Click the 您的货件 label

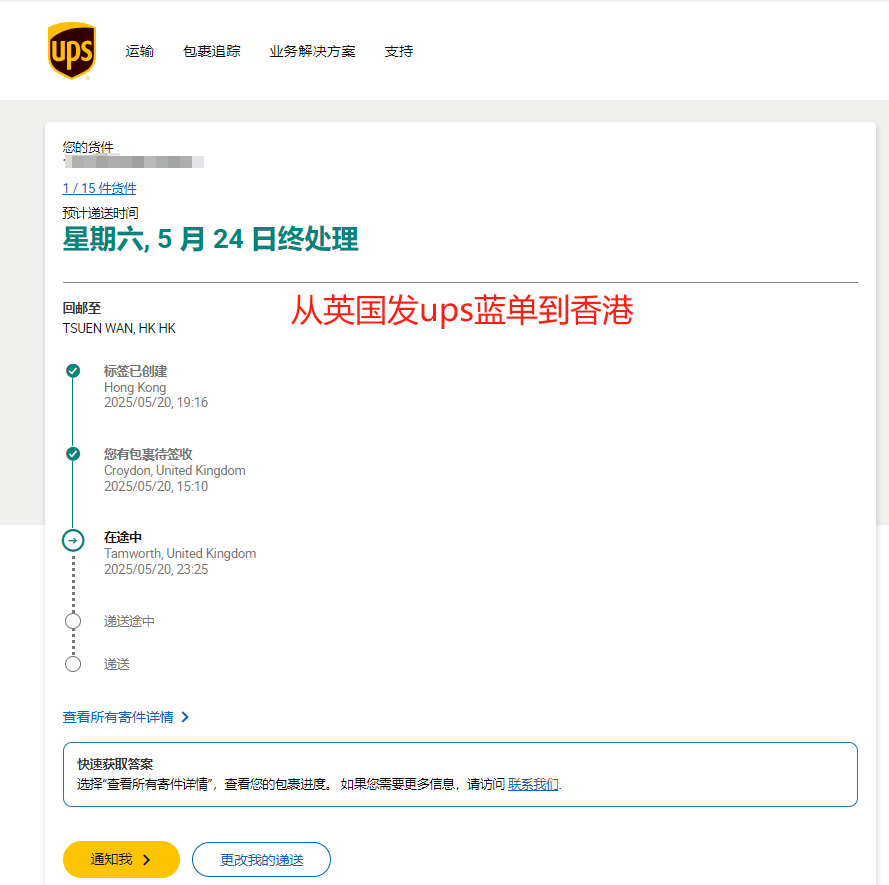(x=88, y=147)
